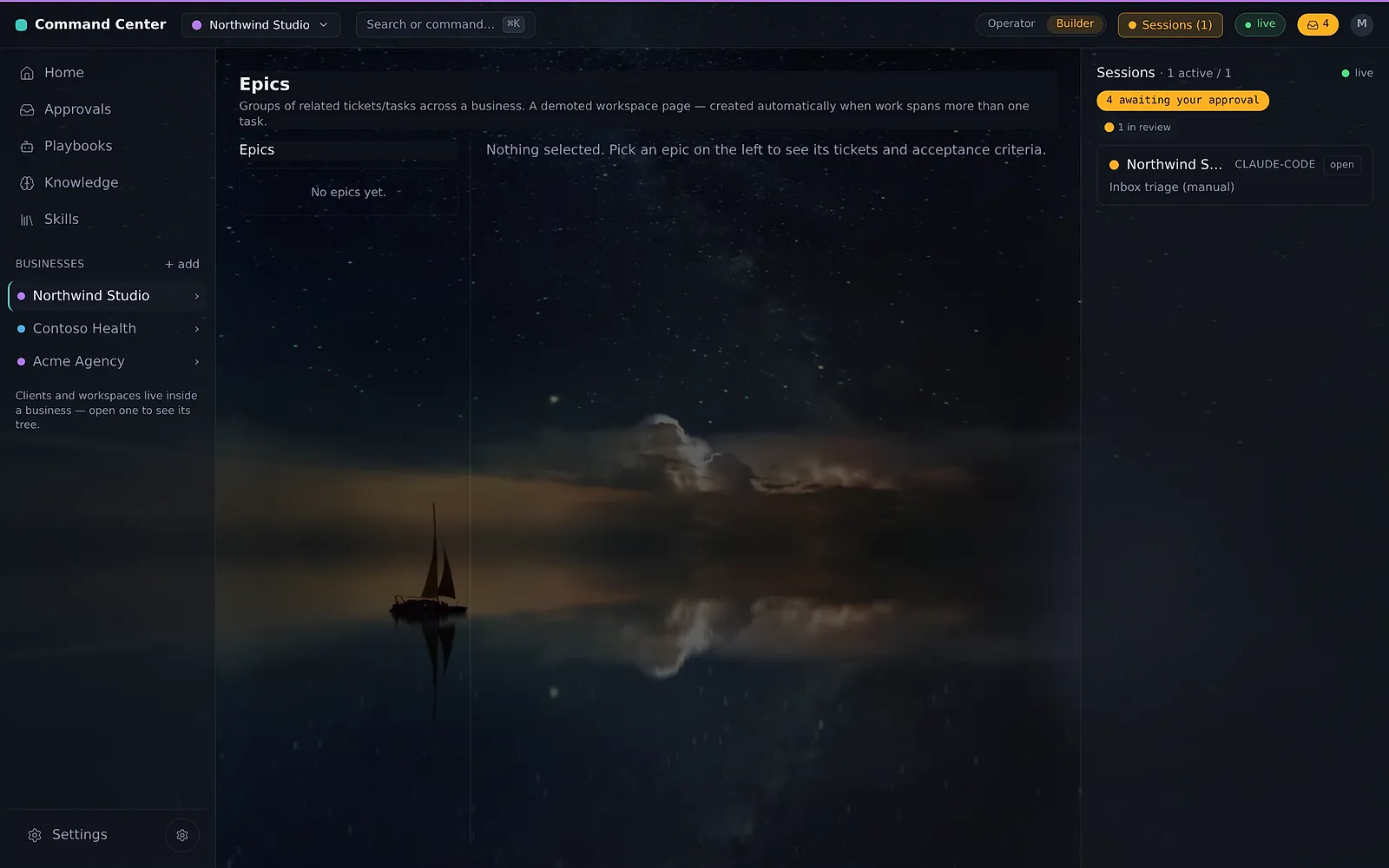Viewport: 1389px width, 868px height.
Task: Click the 1 in review status
Action: [1137, 128]
